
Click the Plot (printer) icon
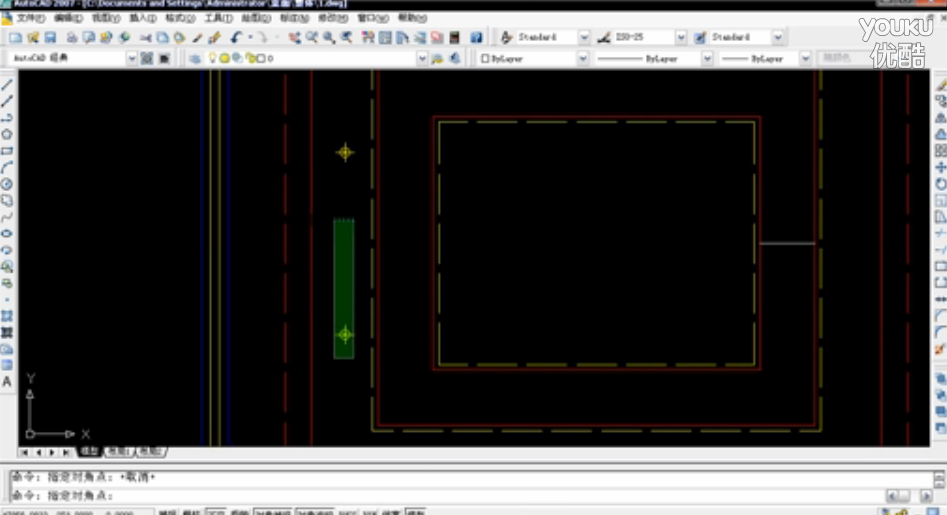(x=72, y=37)
